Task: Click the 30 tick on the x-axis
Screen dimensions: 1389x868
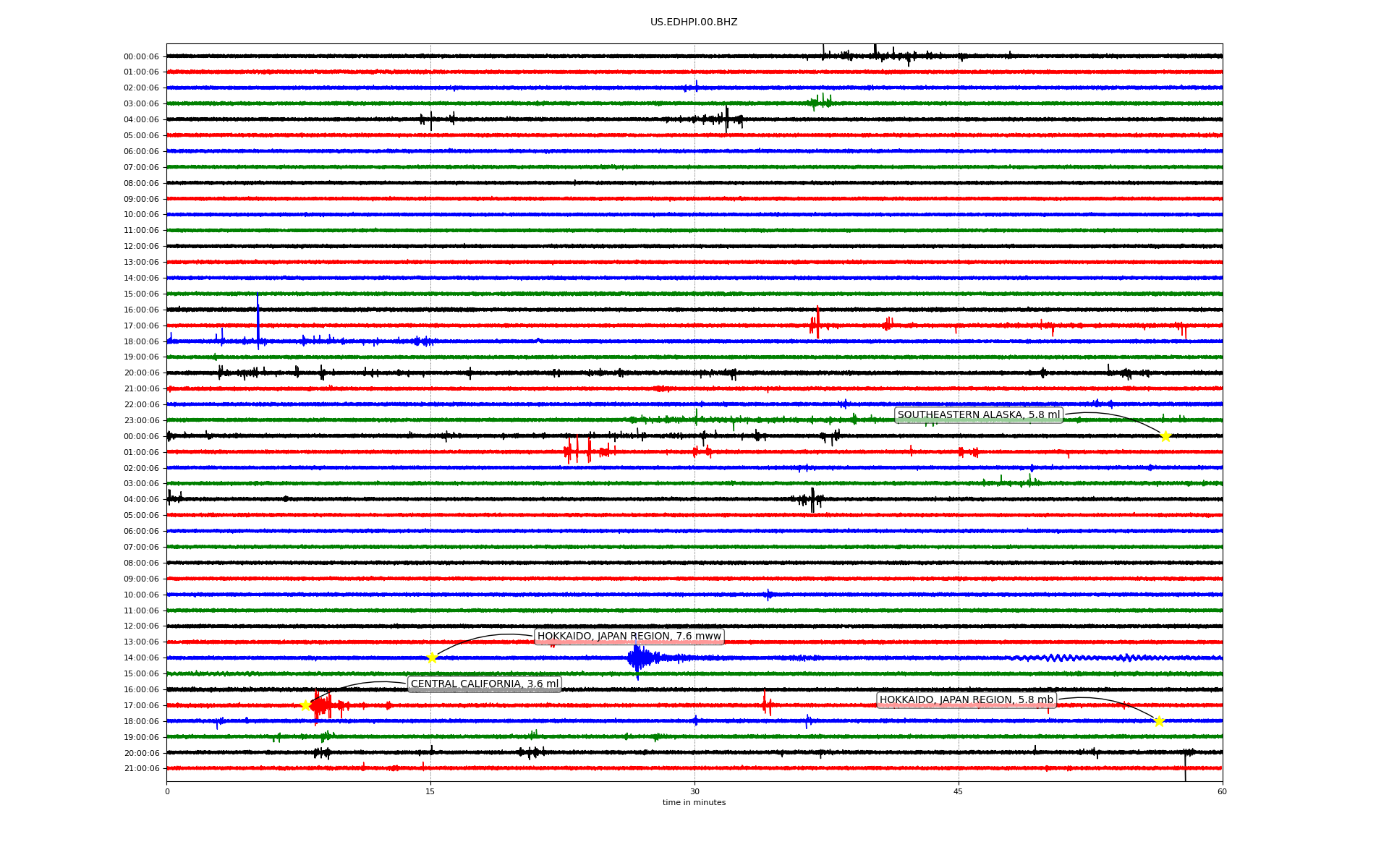Action: point(694,791)
